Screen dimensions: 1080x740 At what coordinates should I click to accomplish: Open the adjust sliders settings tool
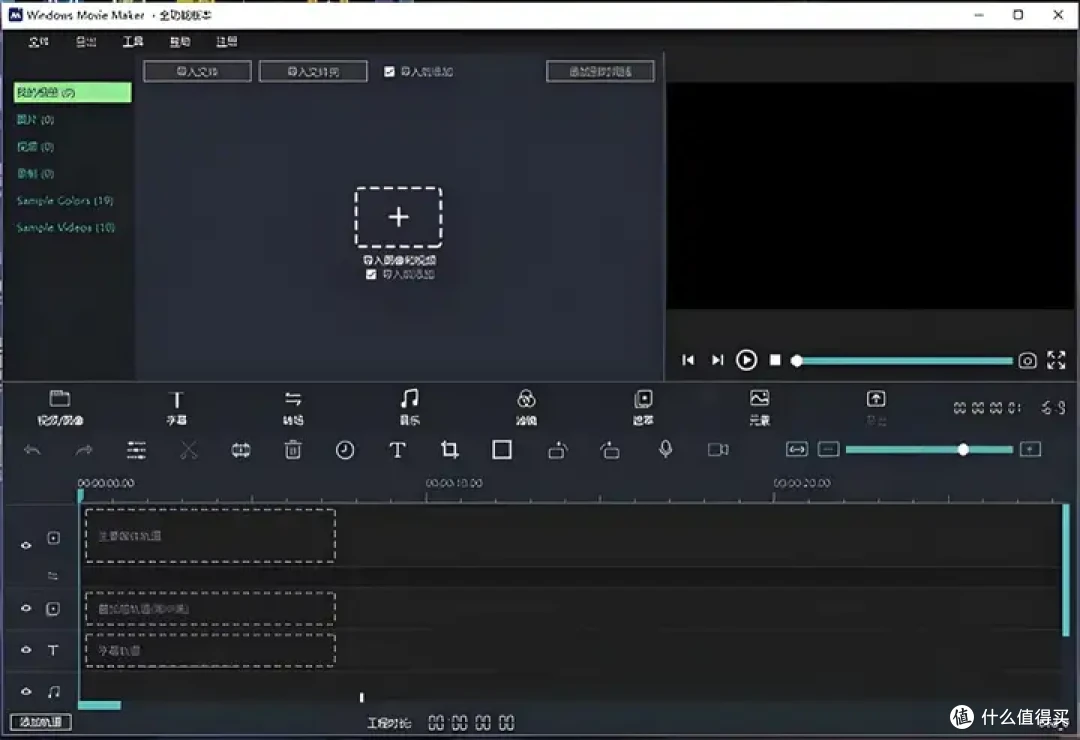pyautogui.click(x=136, y=450)
